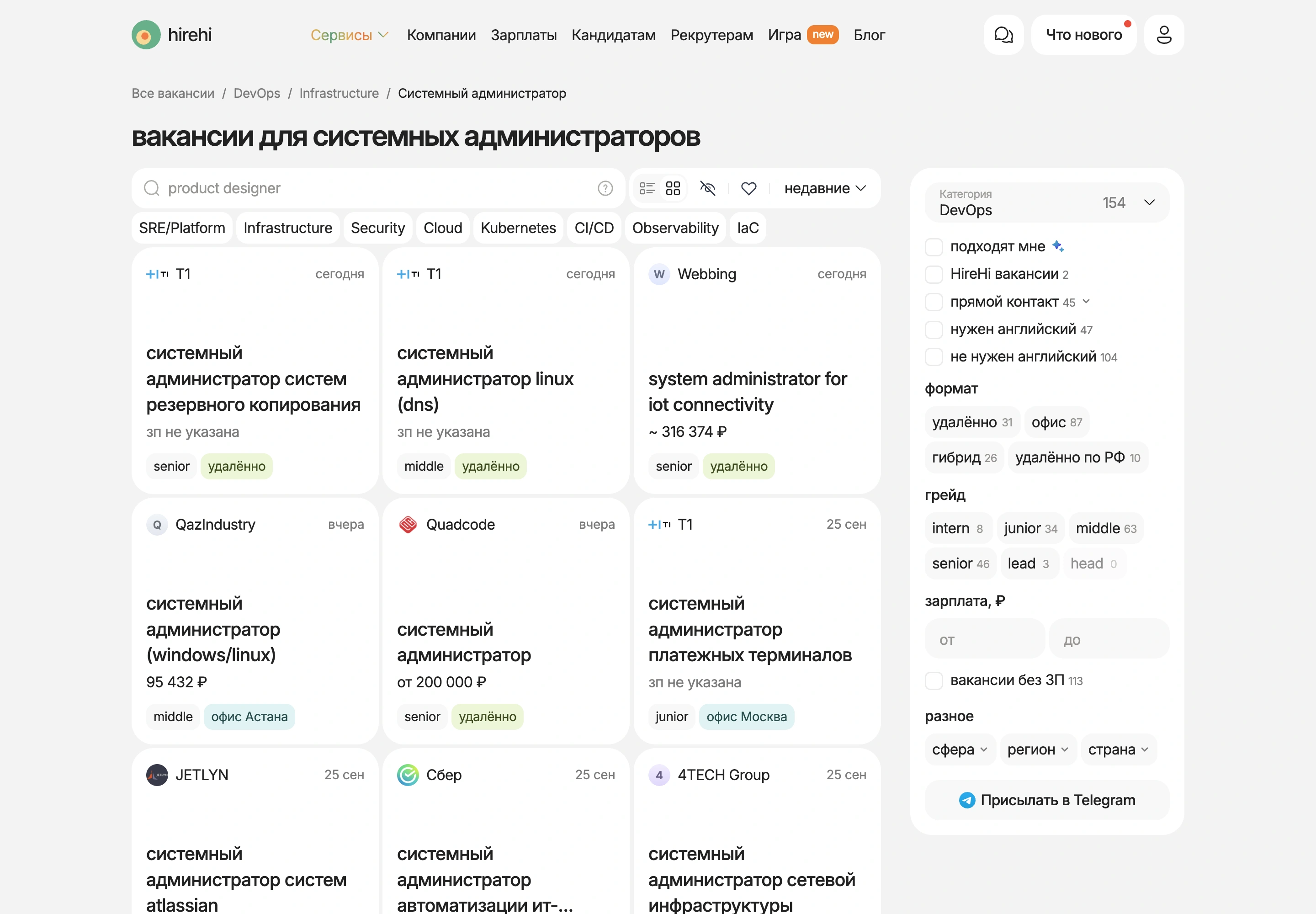This screenshot has width=1316, height=914.
Task: Click Присылать в Telegram button
Action: click(1047, 800)
